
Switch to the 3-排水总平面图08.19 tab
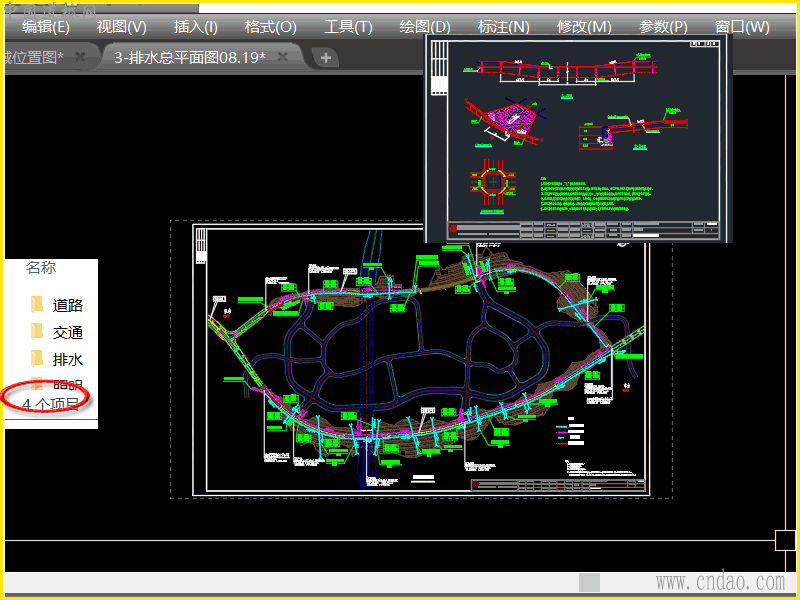click(190, 57)
